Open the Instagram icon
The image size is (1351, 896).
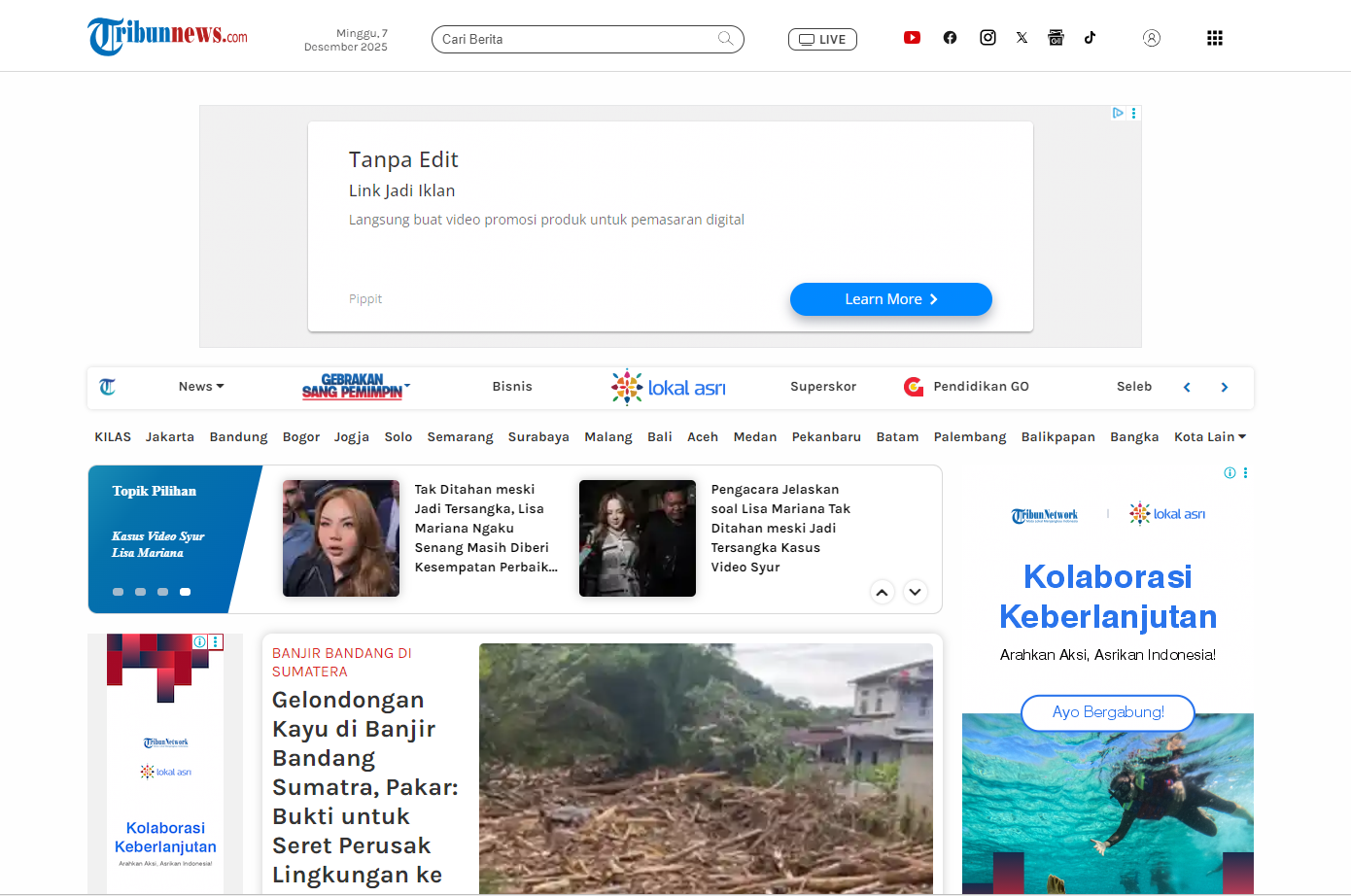tap(987, 37)
